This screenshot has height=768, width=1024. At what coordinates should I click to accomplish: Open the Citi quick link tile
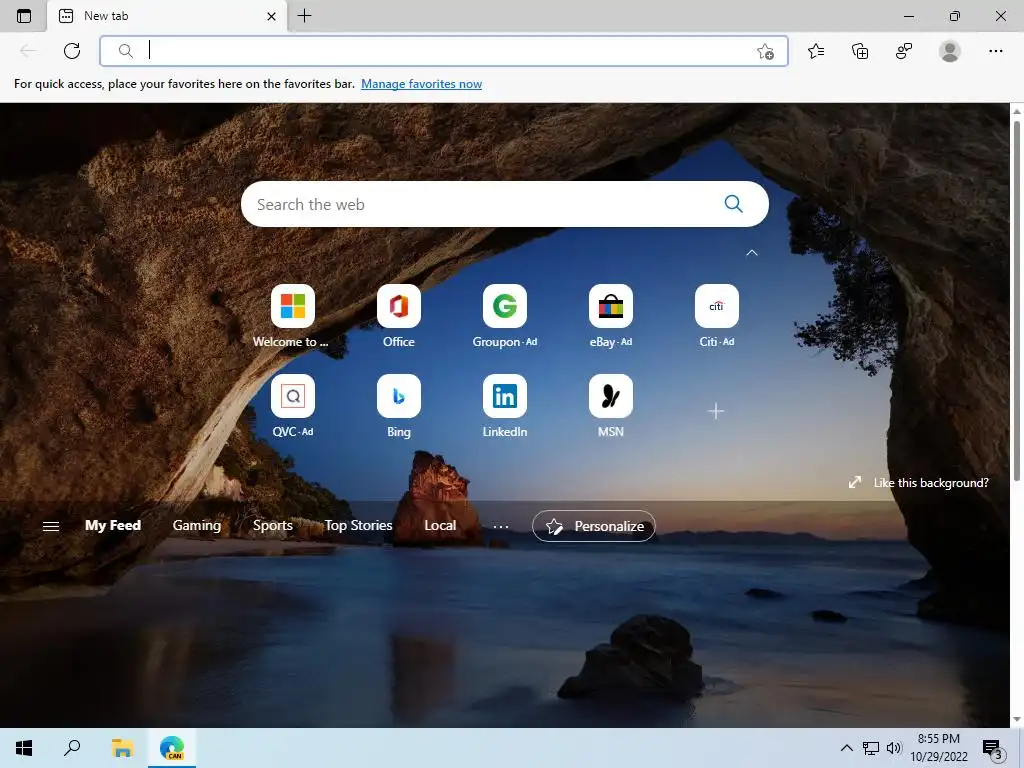pos(716,317)
